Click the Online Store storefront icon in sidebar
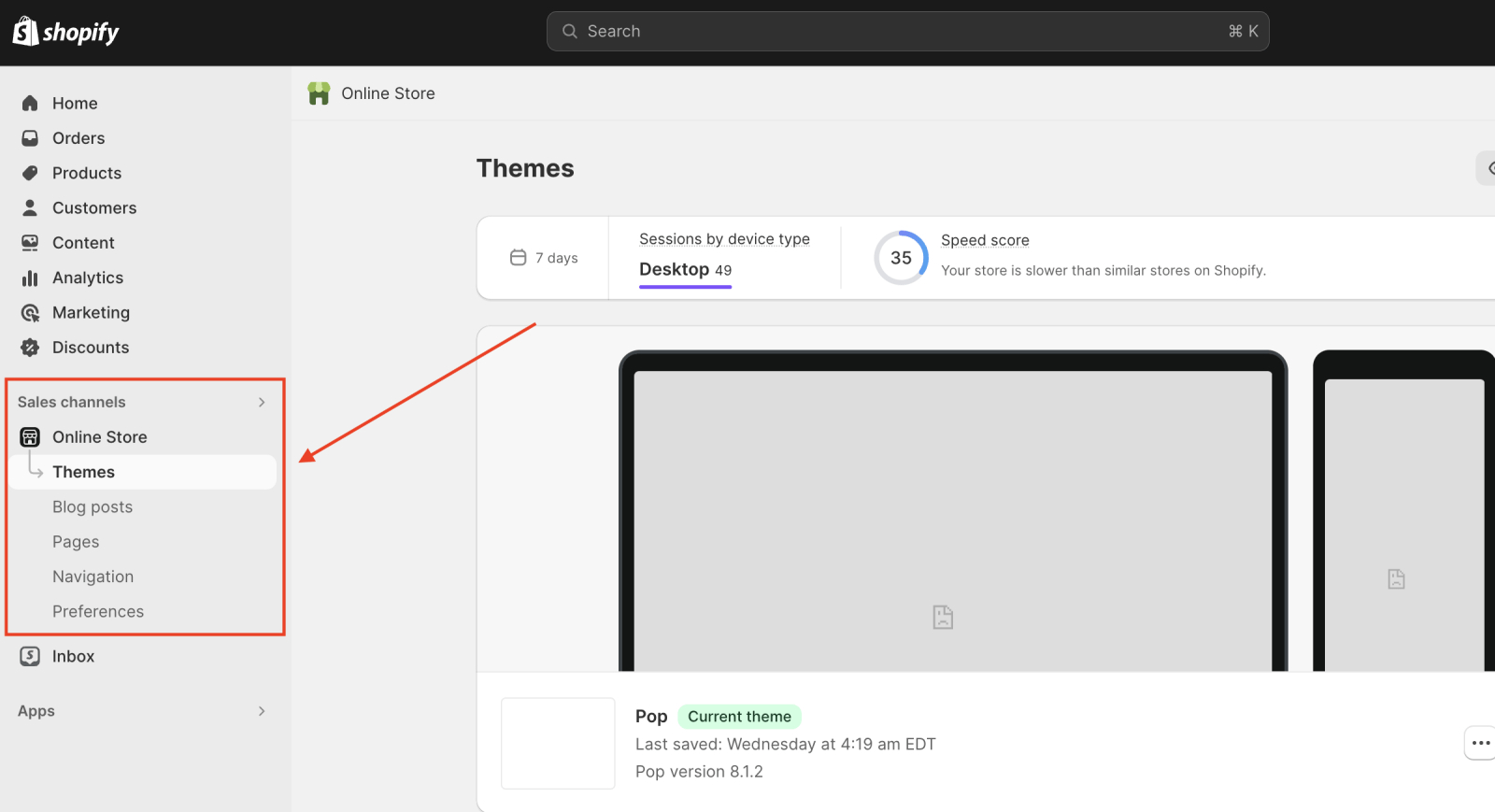 pyautogui.click(x=30, y=437)
